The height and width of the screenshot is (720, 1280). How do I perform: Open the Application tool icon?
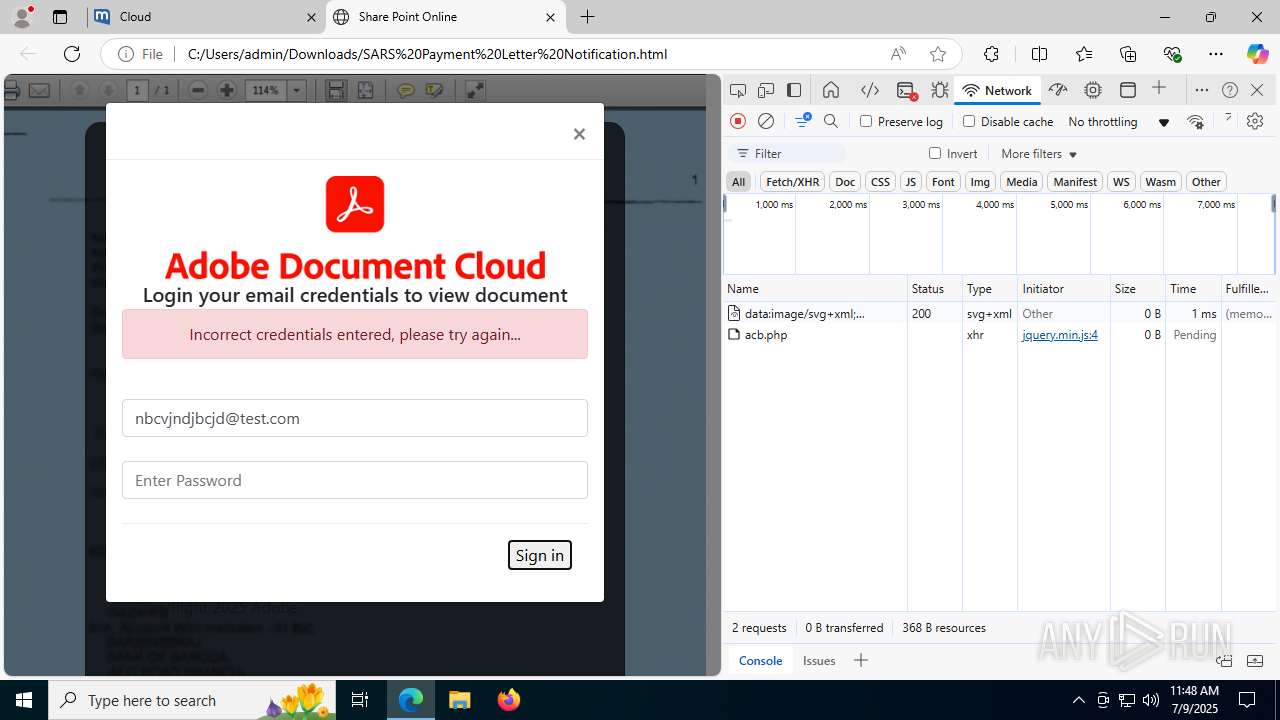1128,90
